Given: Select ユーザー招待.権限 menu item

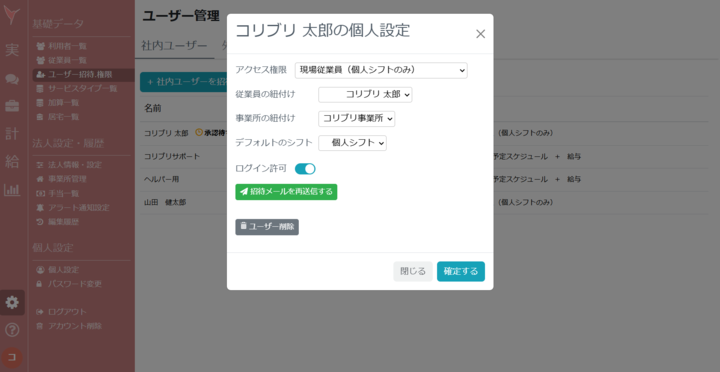Looking at the screenshot, I should pyautogui.click(x=83, y=74).
